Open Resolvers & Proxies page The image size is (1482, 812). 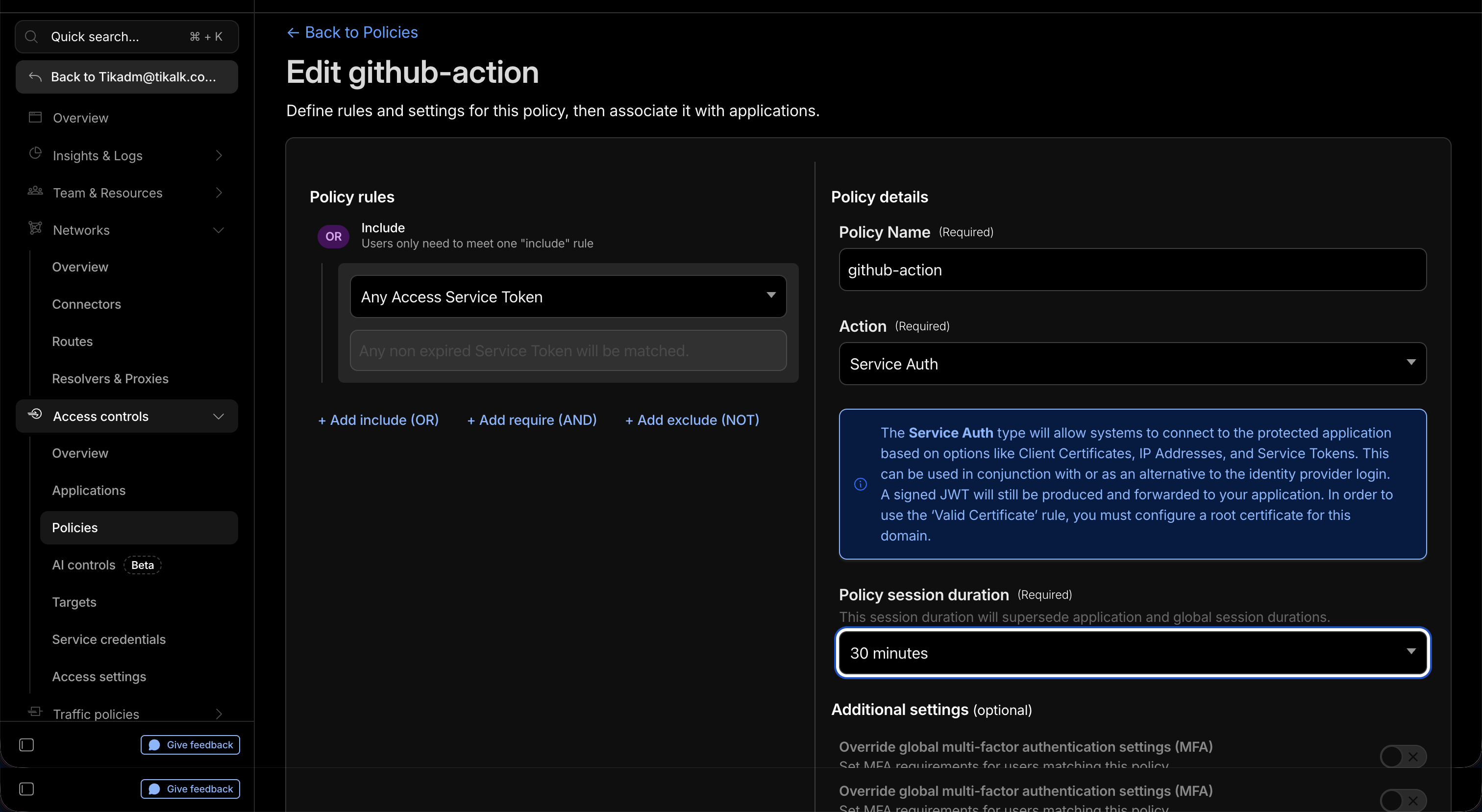110,379
